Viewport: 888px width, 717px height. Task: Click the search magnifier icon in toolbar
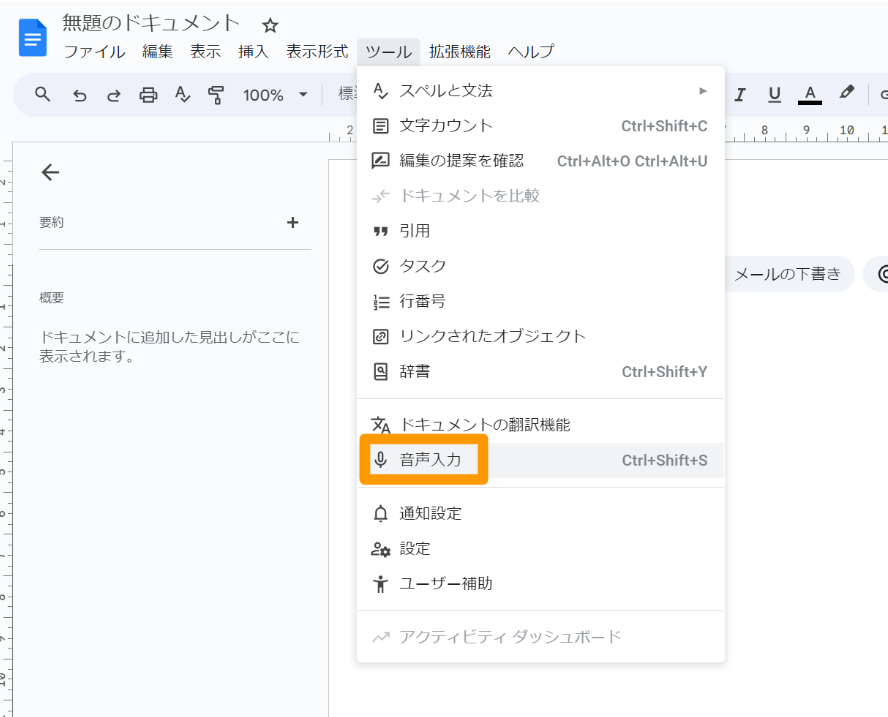point(42,95)
